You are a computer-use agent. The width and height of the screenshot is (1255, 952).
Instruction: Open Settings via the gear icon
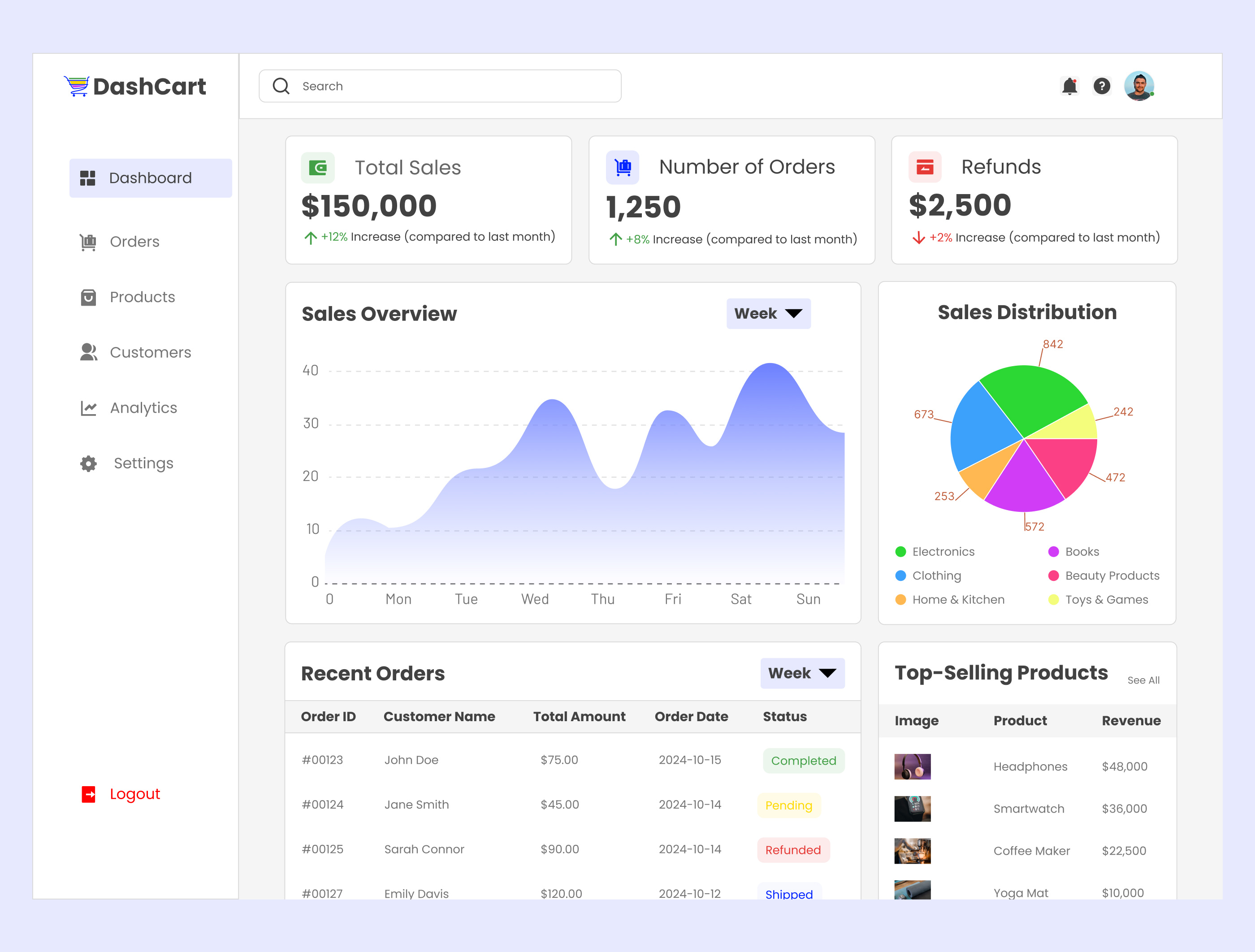point(88,463)
